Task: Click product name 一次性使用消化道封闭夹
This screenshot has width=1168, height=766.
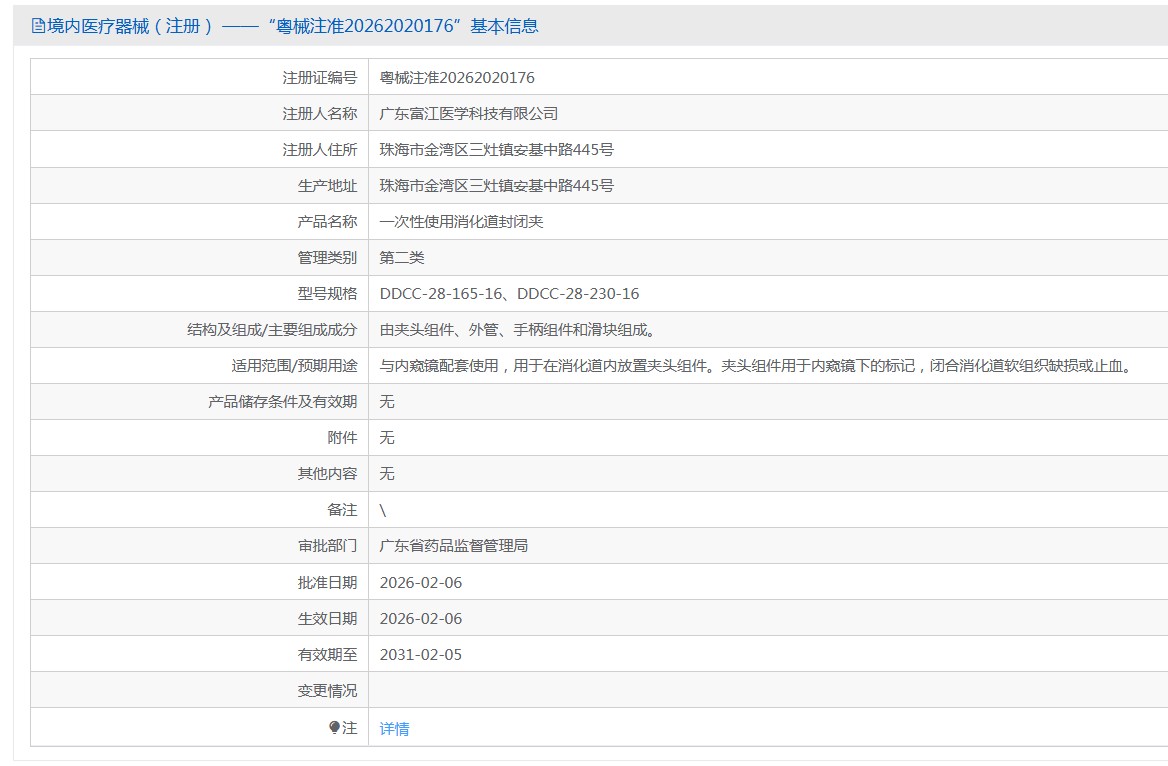Action: (x=461, y=222)
